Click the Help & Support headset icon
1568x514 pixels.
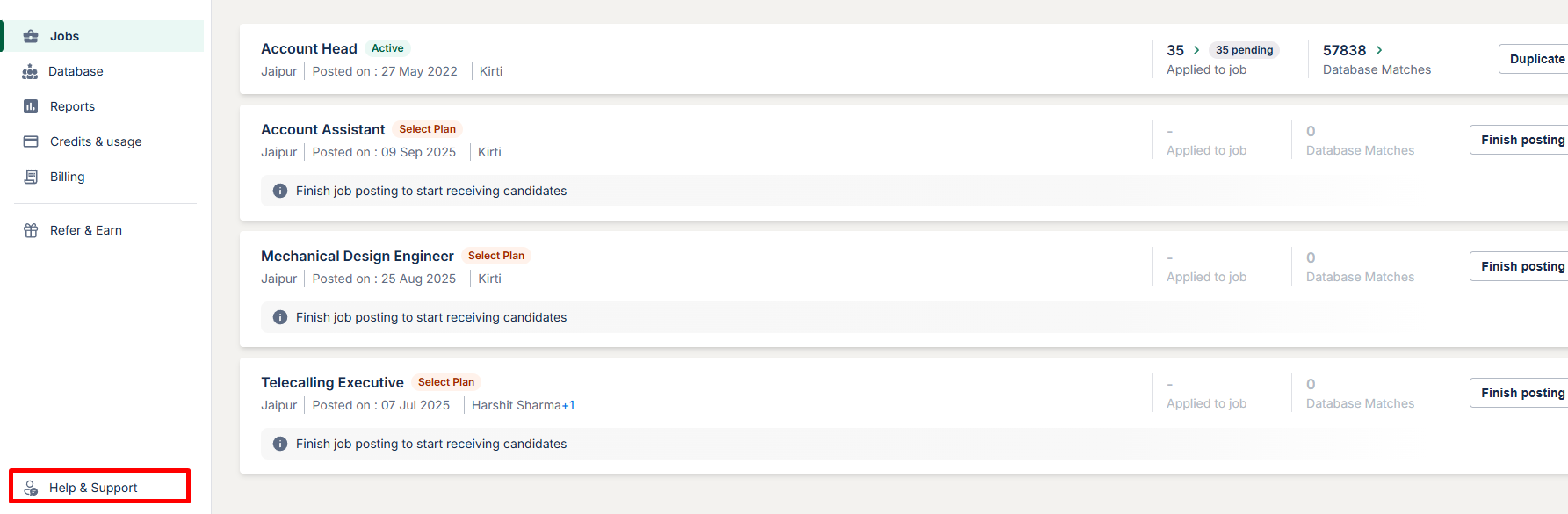(31, 488)
